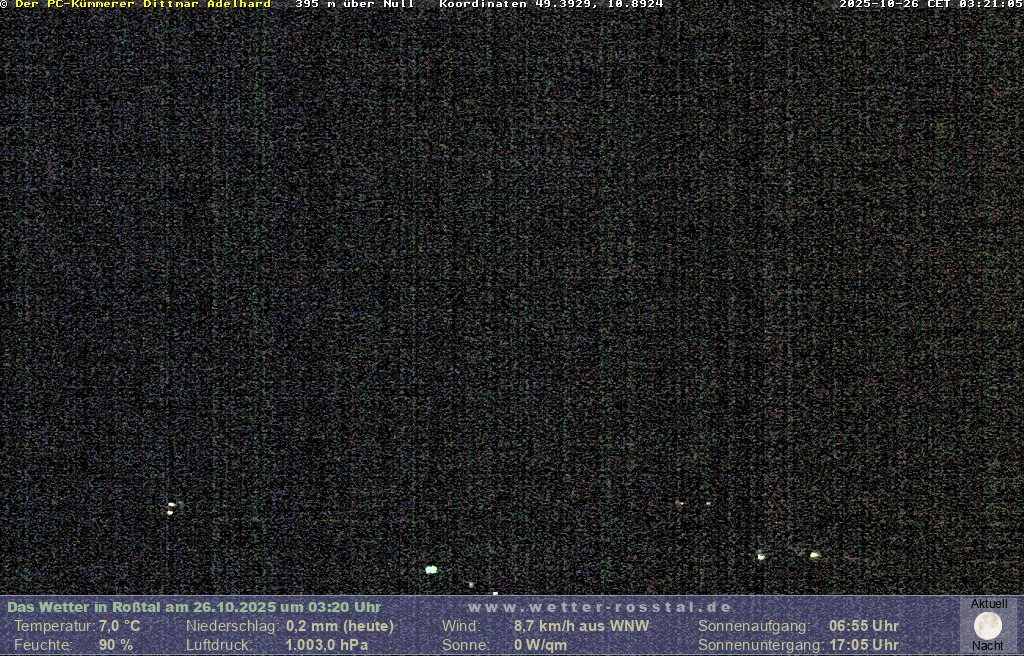Screen dimensions: 1024x656
Task: Click the Sonnenaufgang time 06:55 Uhr
Action: [863, 626]
